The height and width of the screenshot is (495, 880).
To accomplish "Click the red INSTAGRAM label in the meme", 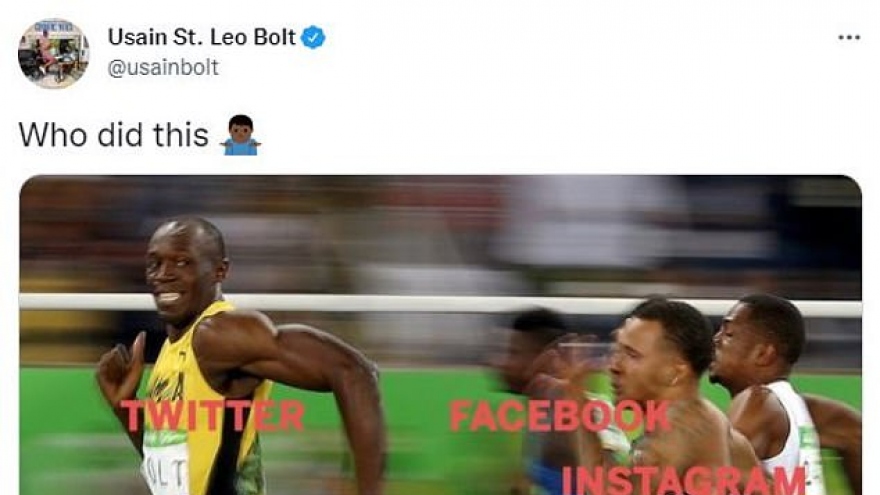I will click(x=684, y=480).
